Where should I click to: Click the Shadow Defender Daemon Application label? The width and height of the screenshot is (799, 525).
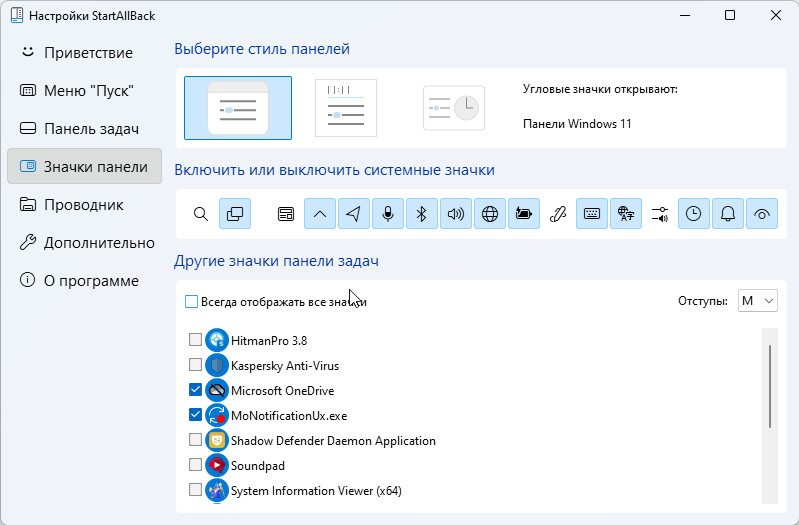click(333, 440)
